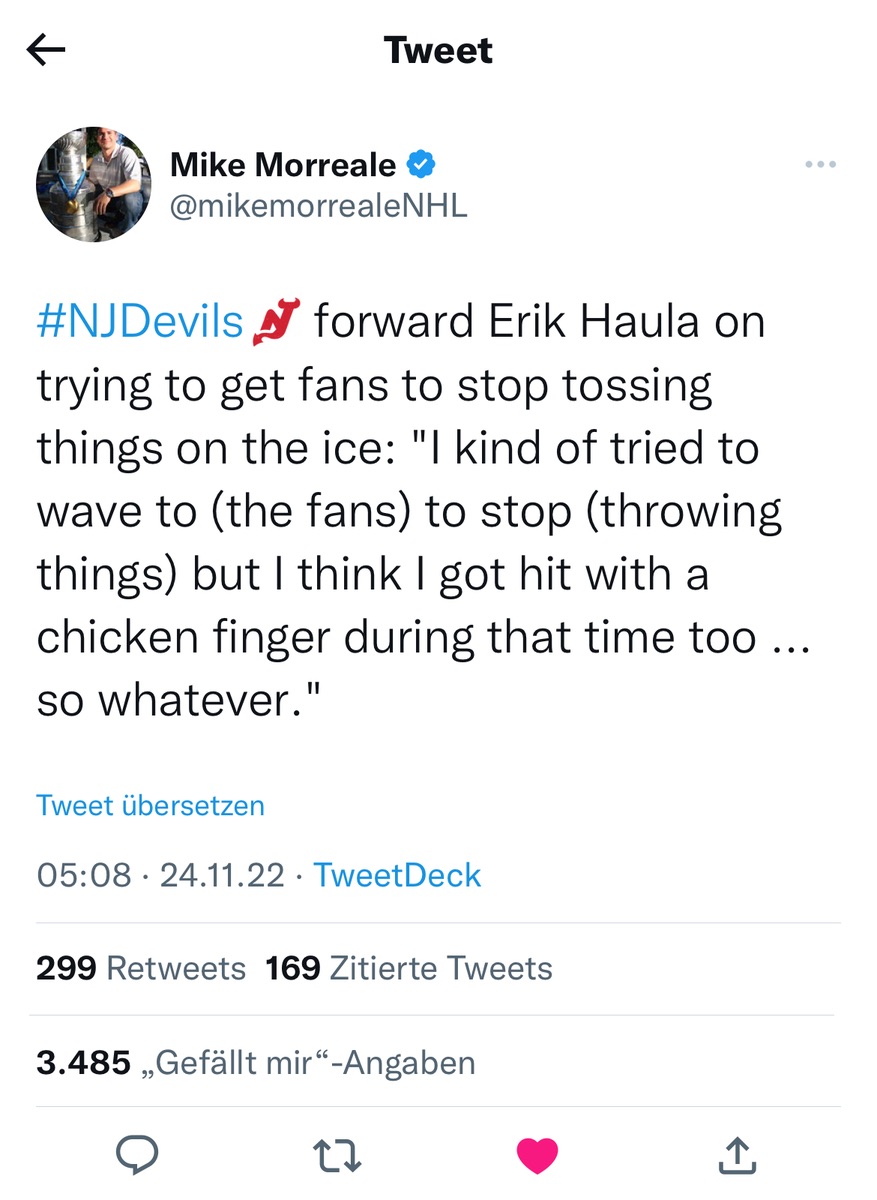Open the #NJDevils hashtag
877x1200 pixels.
(140, 323)
